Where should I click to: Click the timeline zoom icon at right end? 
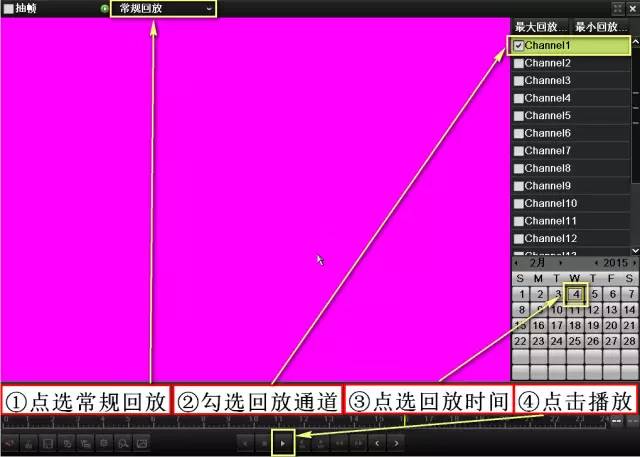click(617, 421)
